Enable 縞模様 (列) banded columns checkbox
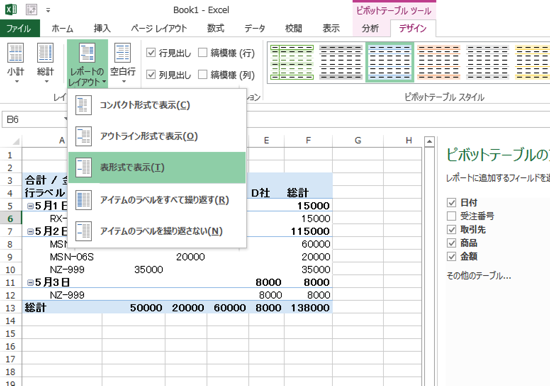This screenshot has width=550, height=386. [x=202, y=75]
